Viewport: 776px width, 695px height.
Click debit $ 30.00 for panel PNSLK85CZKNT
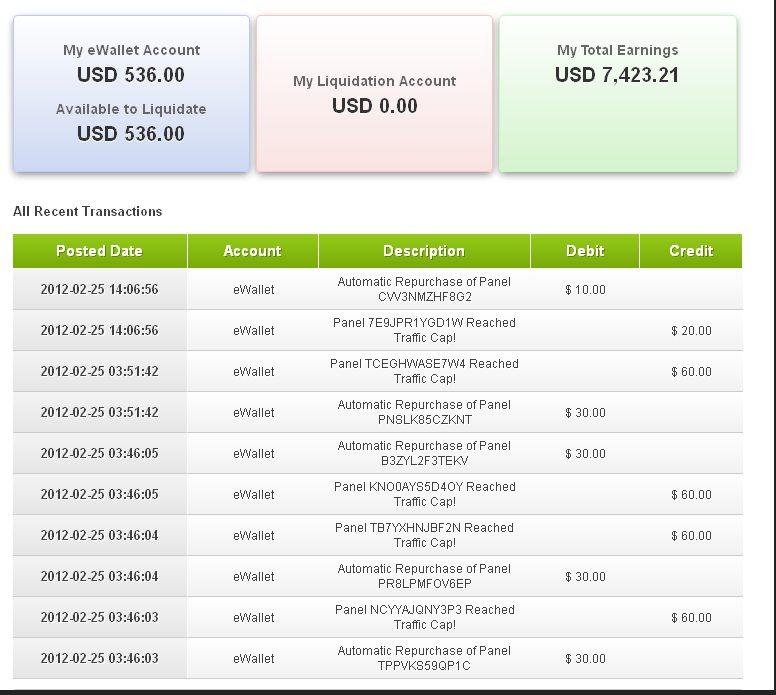[x=585, y=413]
